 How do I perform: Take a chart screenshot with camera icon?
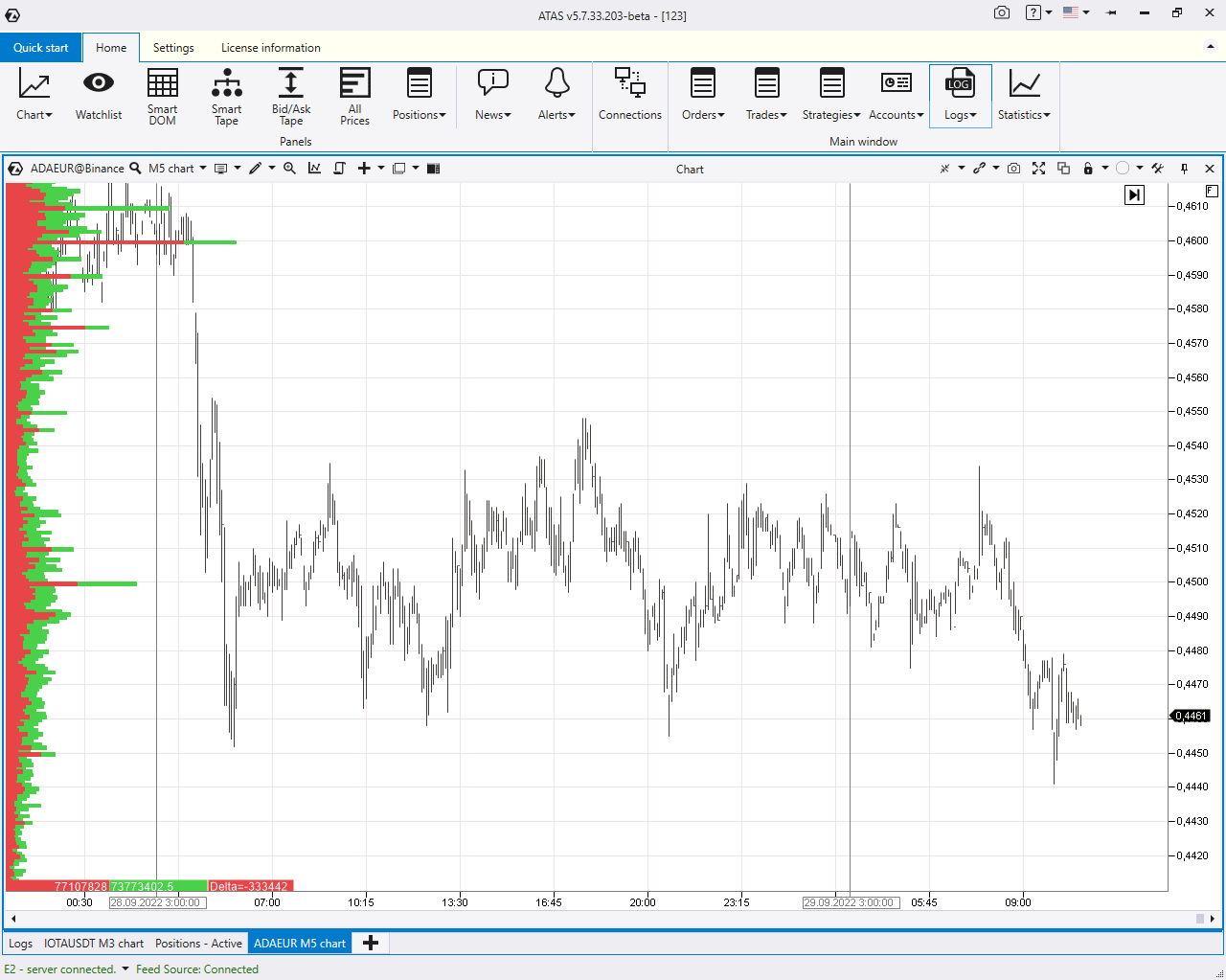tap(1013, 169)
